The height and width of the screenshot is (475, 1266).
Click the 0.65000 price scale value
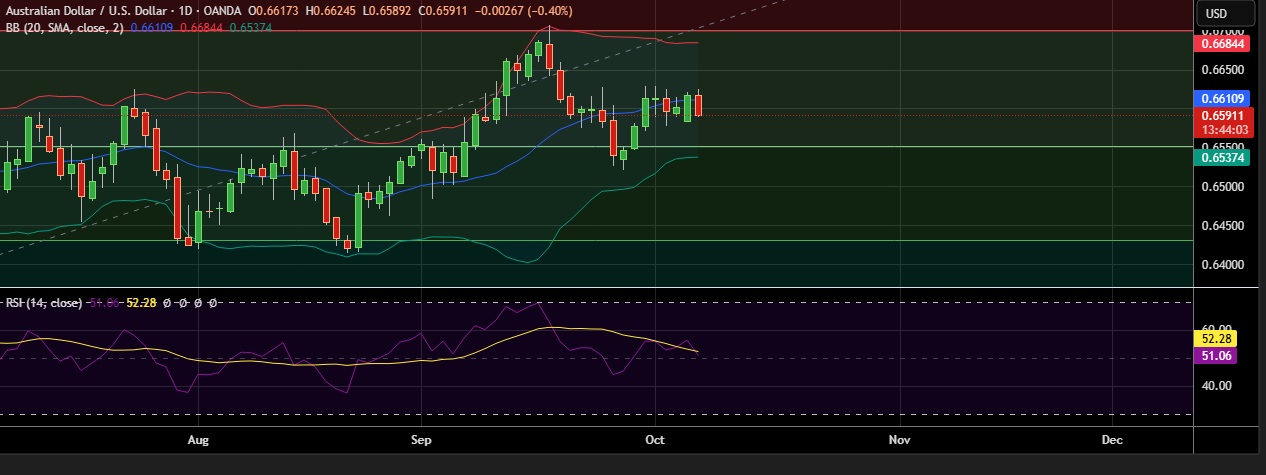tap(1222, 187)
